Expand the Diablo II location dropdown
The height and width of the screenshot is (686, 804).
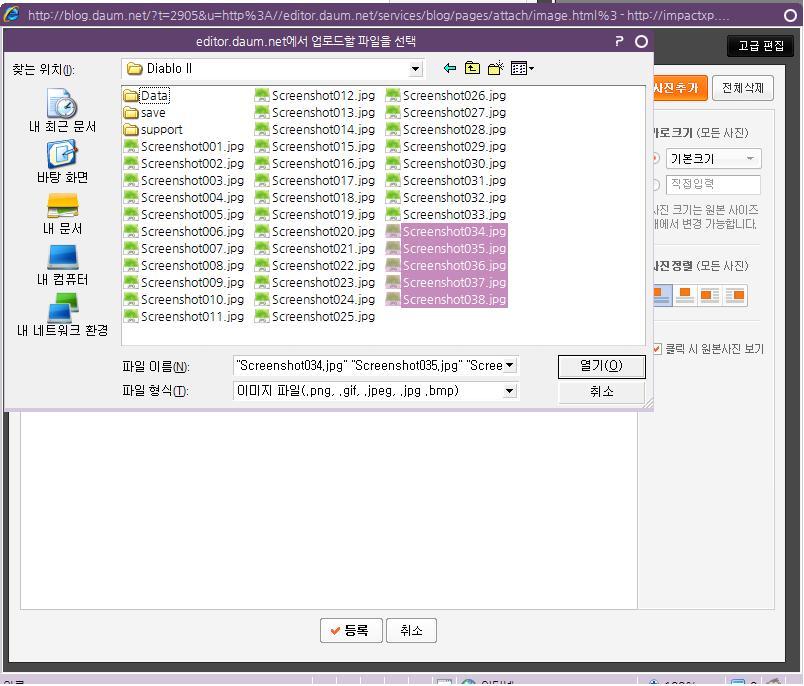[x=416, y=69]
